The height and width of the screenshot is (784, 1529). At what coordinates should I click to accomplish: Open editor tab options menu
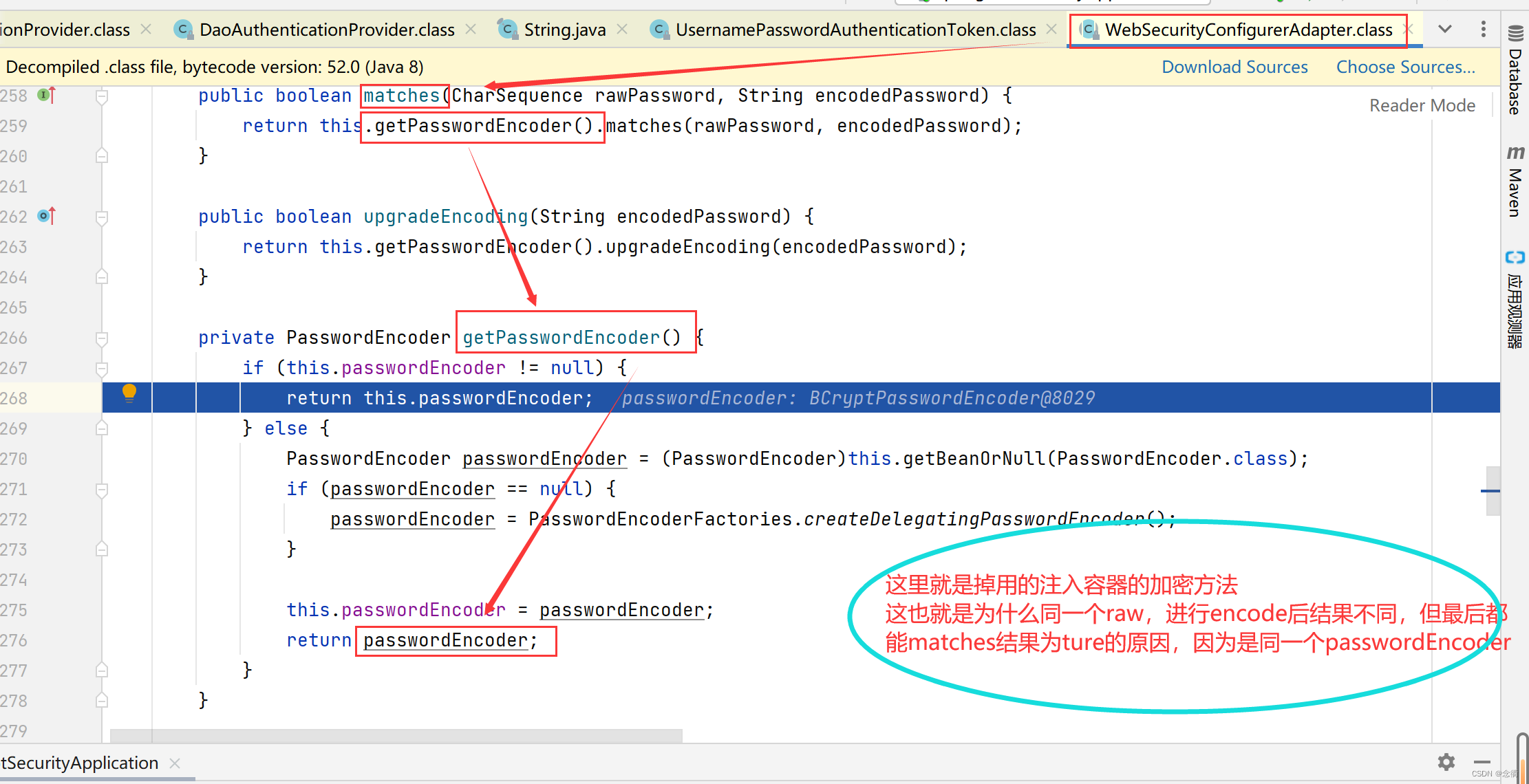click(1483, 29)
